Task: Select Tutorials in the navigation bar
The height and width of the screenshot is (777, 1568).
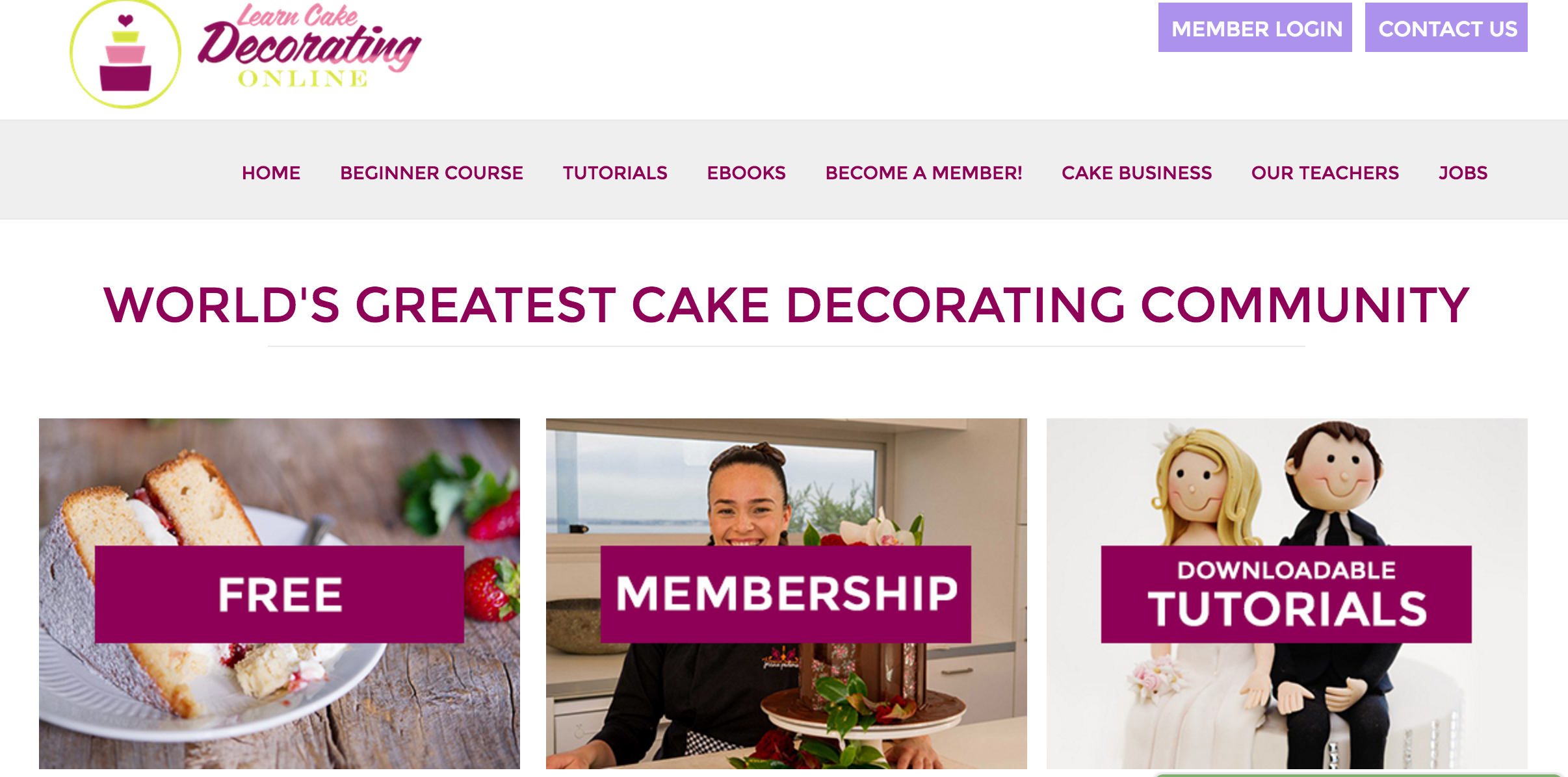Action: [x=615, y=173]
